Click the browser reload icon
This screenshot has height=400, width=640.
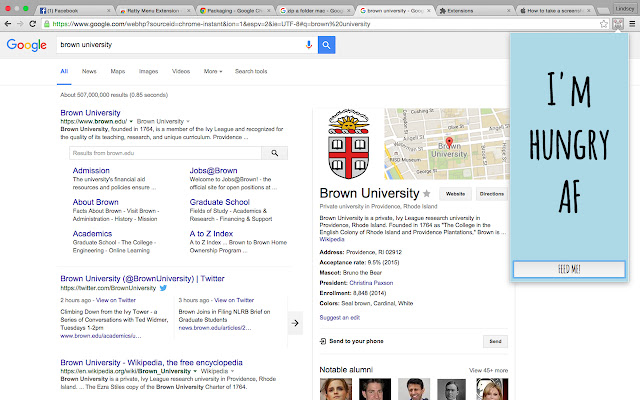coord(33,24)
